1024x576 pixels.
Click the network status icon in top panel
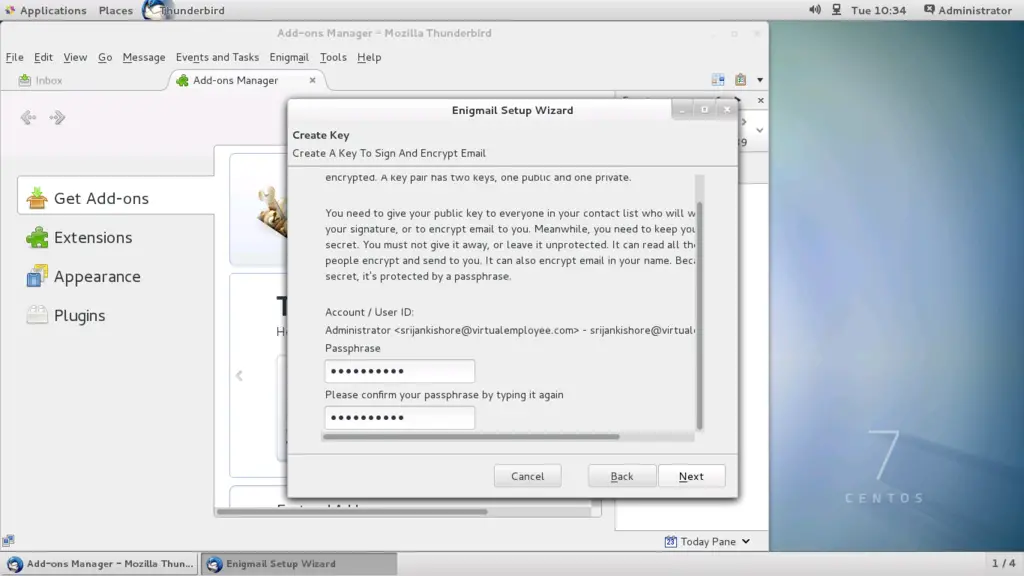coord(837,10)
